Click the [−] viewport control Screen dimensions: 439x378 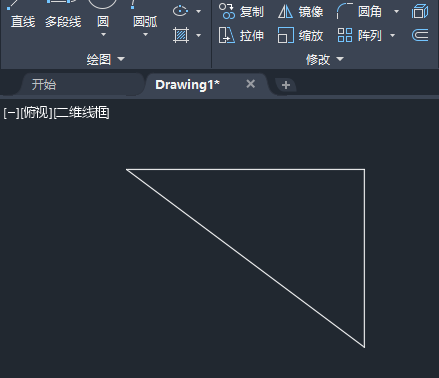click(11, 113)
